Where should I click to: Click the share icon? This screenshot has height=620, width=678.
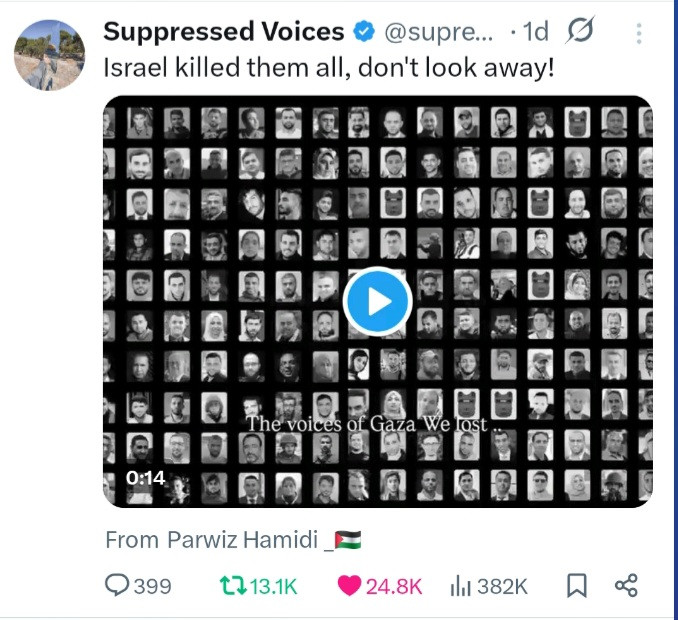[x=625, y=586]
